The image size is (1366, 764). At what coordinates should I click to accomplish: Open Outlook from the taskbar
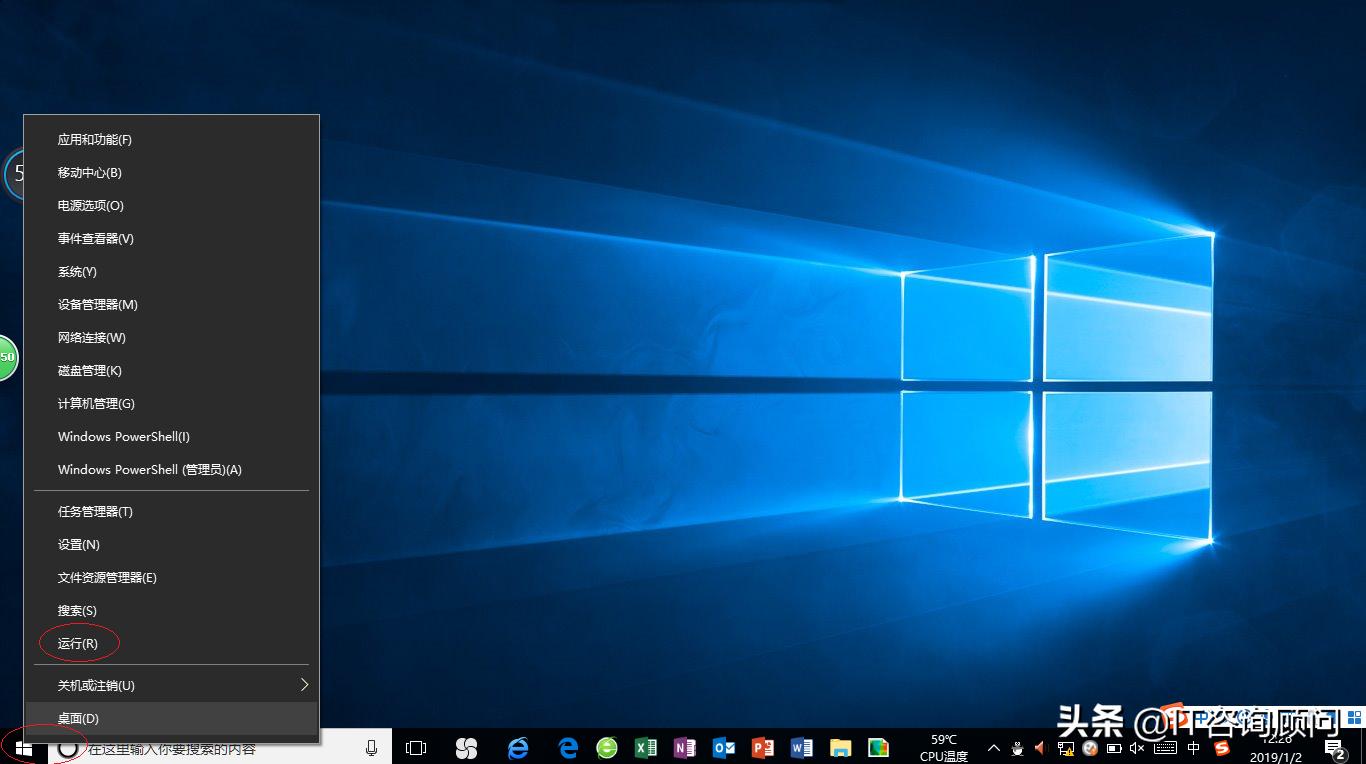(x=723, y=747)
